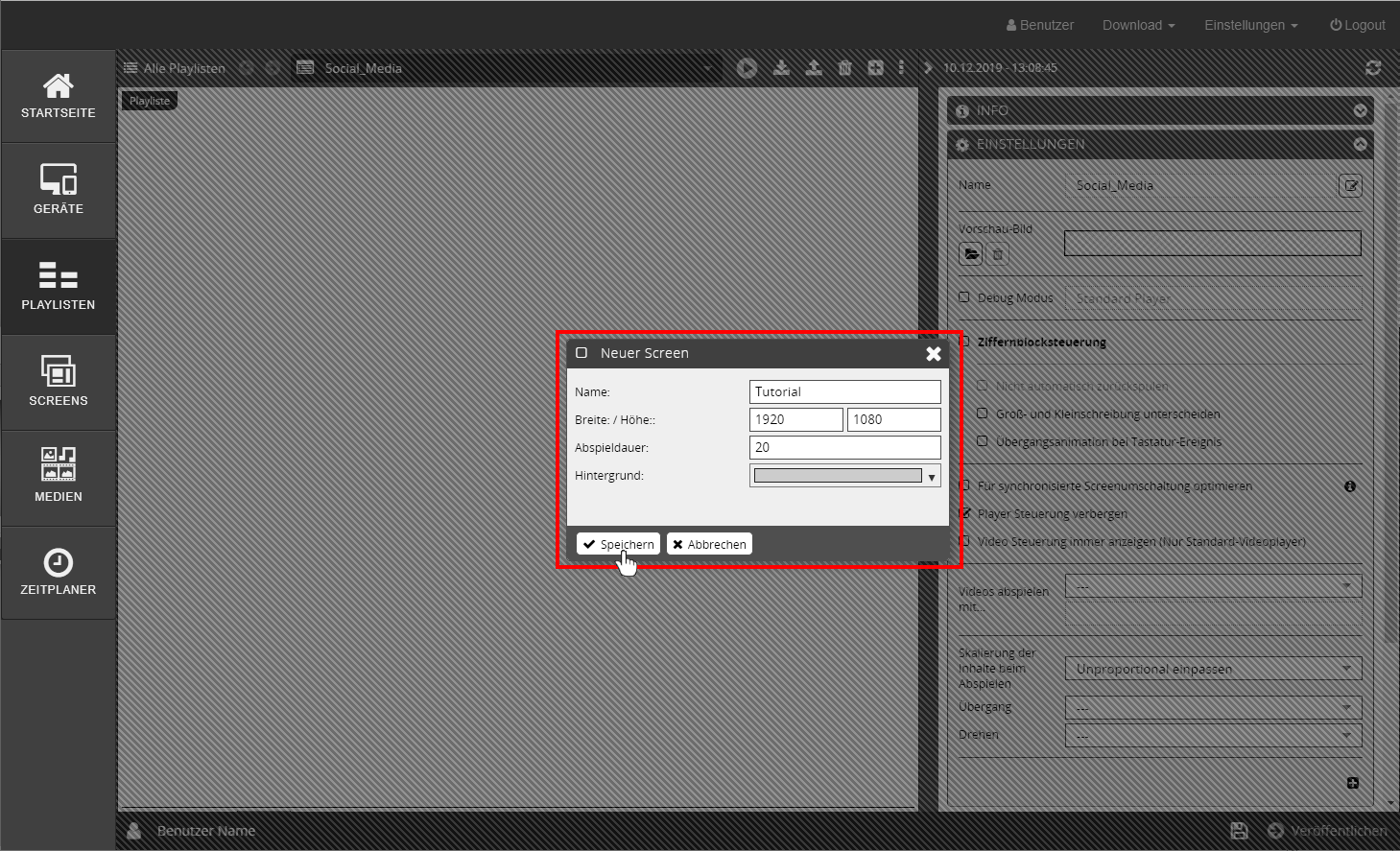Open the Skalierung Unproportional einpassen dropdown
This screenshot has width=1400, height=851.
coord(1213,669)
